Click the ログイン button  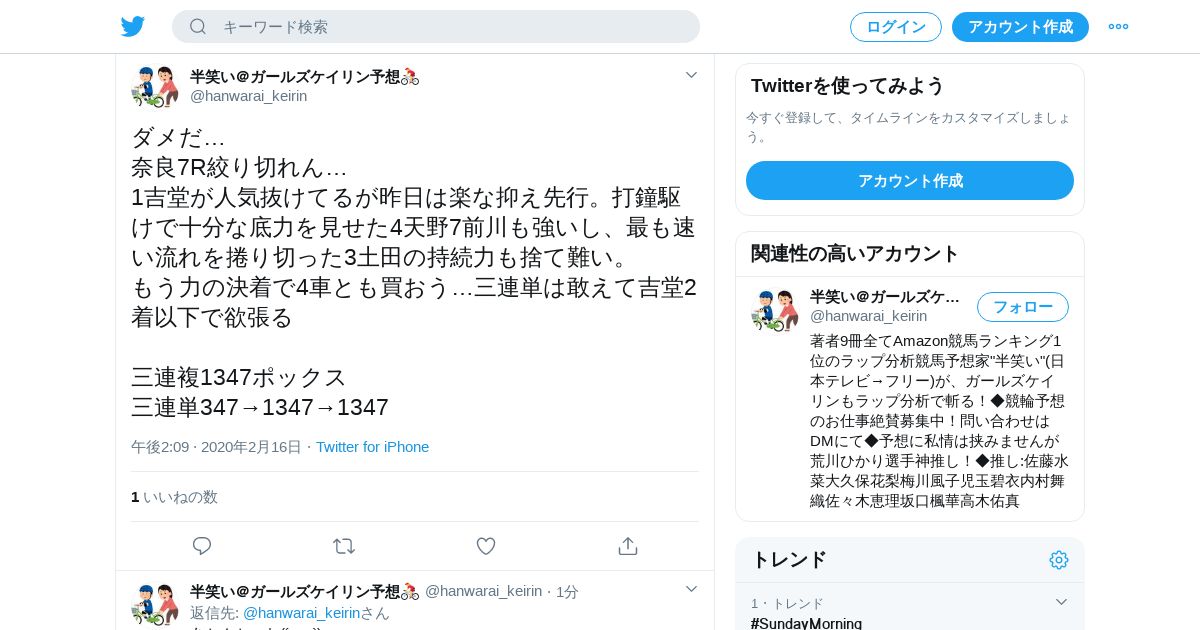896,27
